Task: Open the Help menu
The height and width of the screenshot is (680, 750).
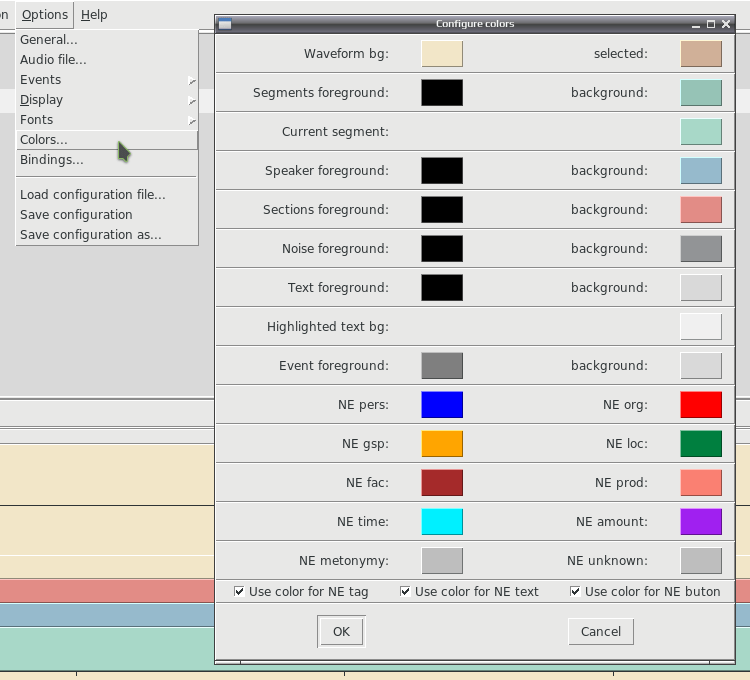Action: tap(94, 15)
